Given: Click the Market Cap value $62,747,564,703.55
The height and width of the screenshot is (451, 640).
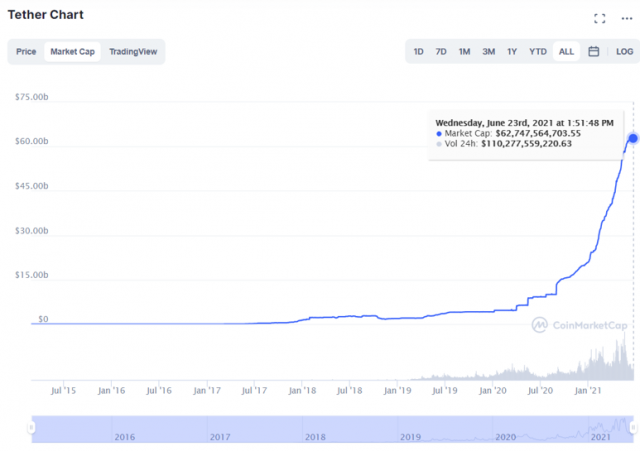Looking at the screenshot, I should tap(538, 133).
